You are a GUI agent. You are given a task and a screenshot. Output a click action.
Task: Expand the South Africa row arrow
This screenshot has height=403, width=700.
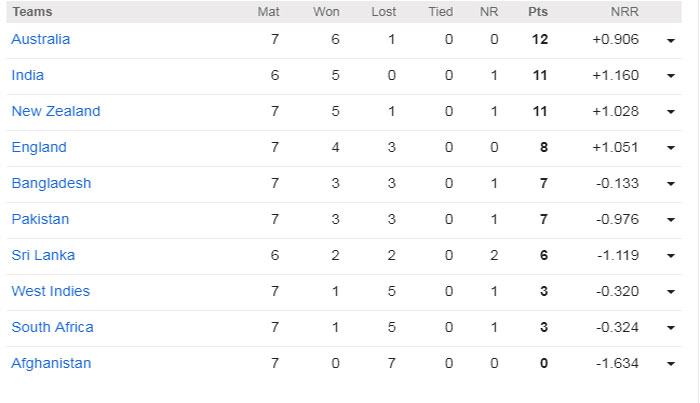point(670,328)
